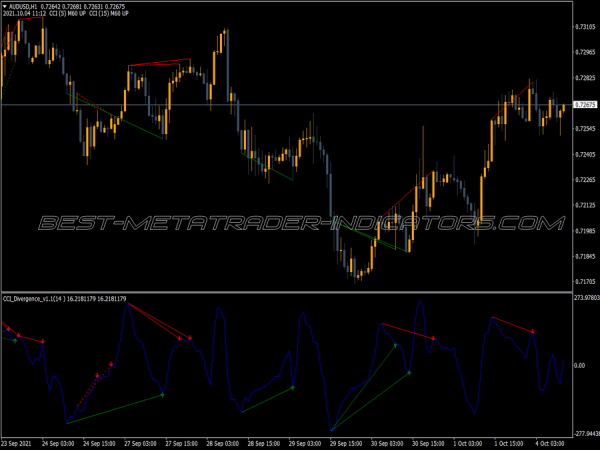Click the 1 Oct 15:00 time label
600x450 pixels.
pos(509,443)
